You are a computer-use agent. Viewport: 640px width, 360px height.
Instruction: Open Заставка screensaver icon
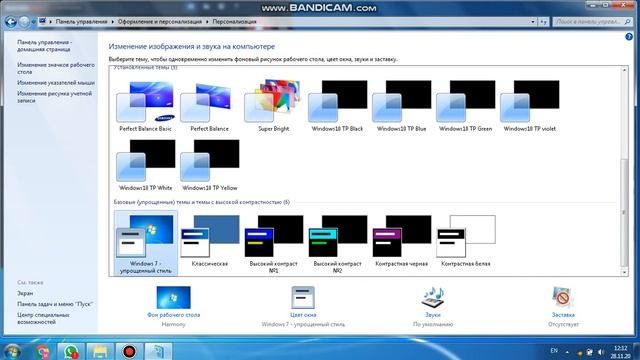[x=563, y=298]
